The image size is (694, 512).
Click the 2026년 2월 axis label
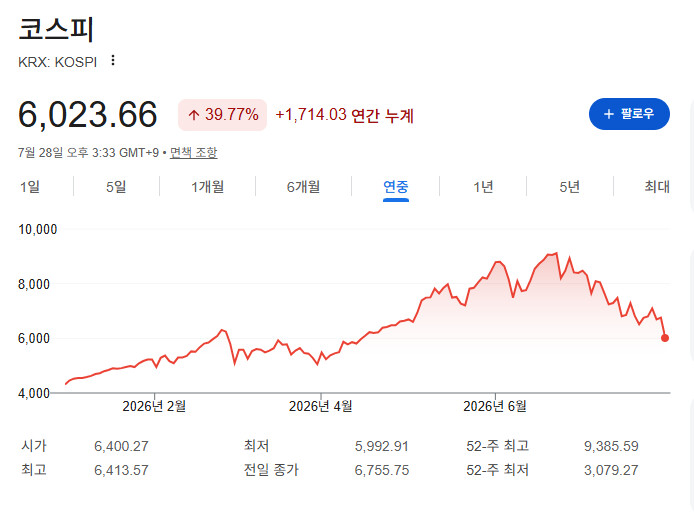(x=154, y=406)
